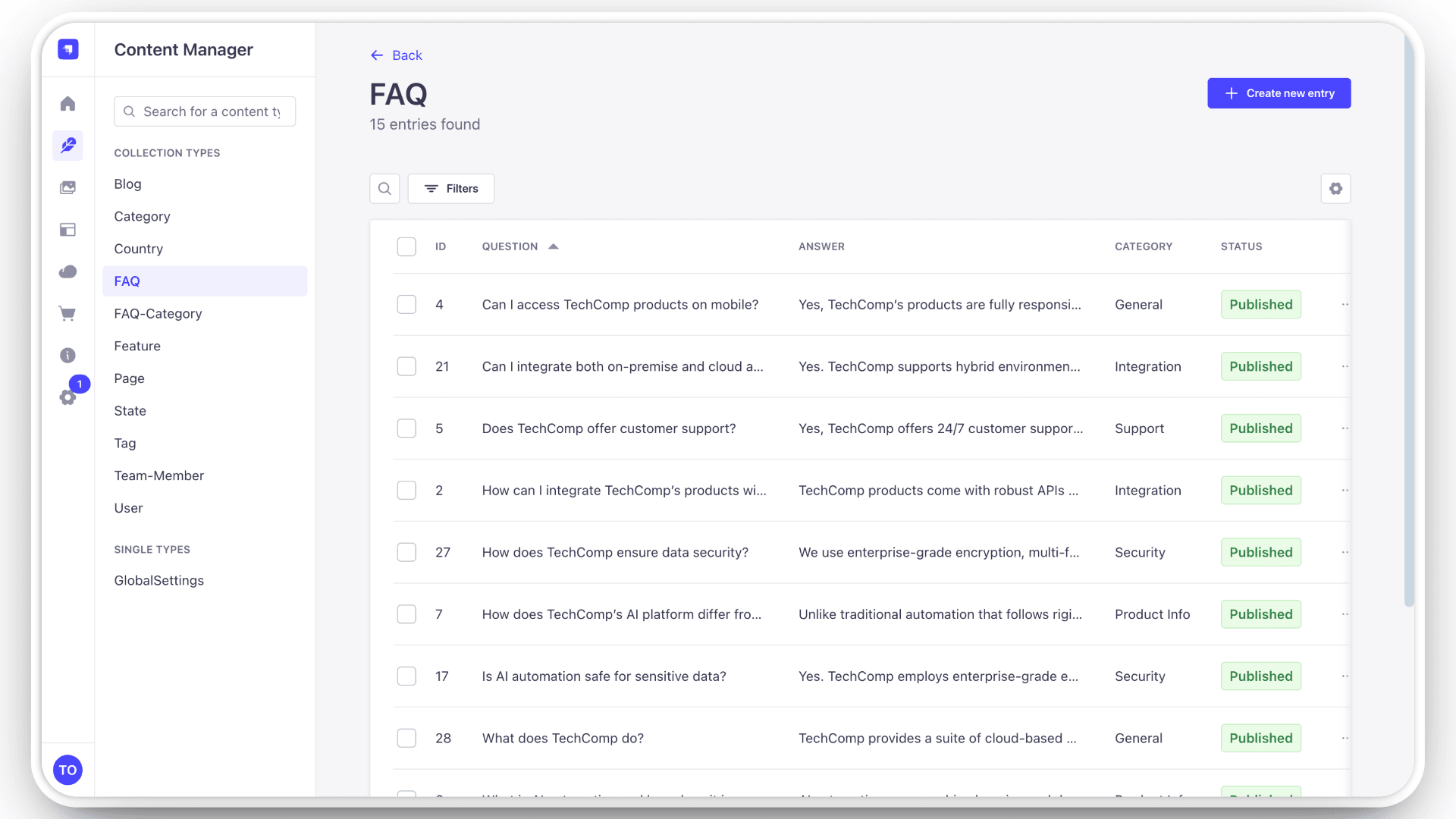
Task: Focus the content type search field
Action: click(205, 111)
